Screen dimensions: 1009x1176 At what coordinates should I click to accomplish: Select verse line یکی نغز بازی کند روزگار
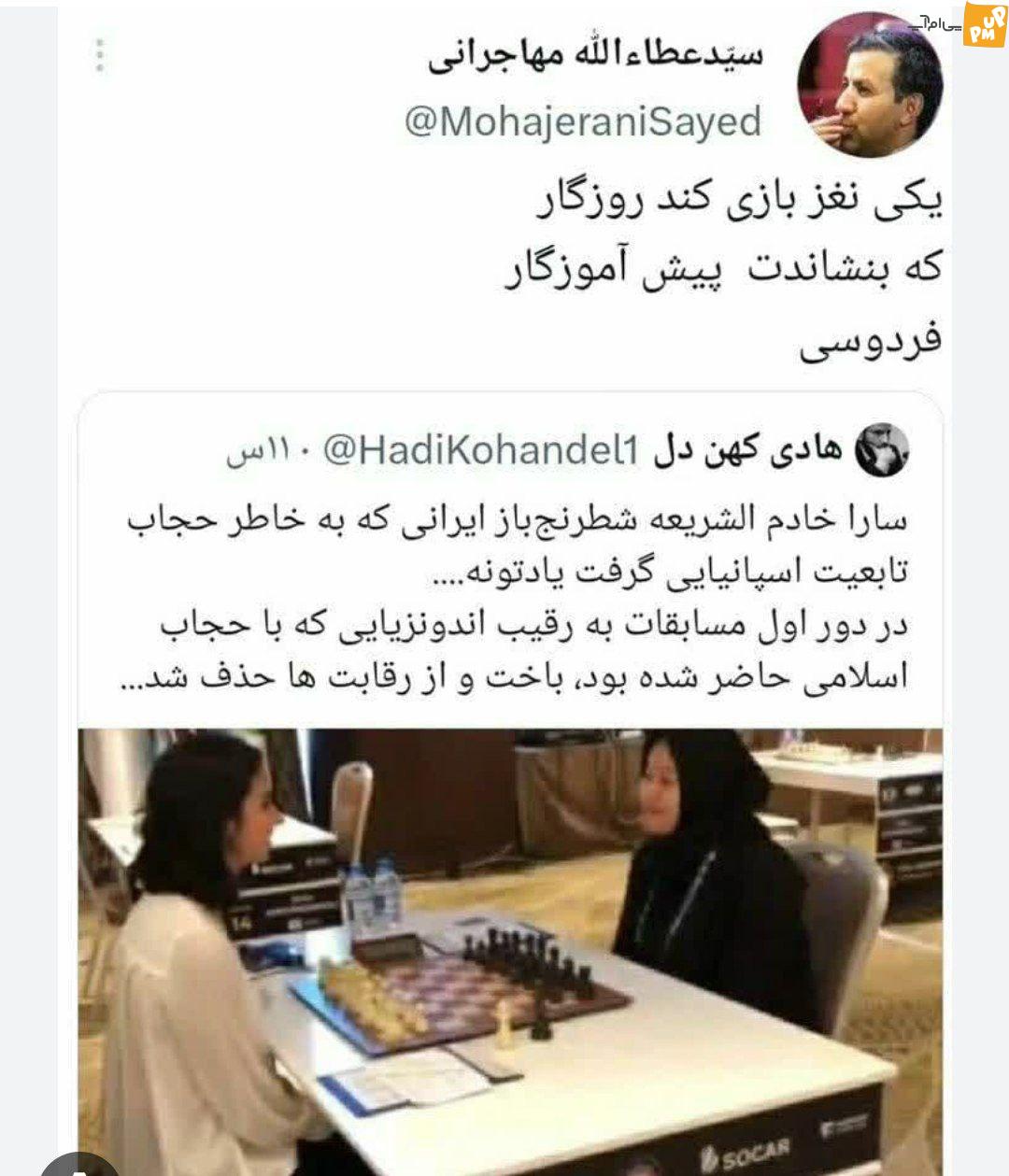coord(740,203)
